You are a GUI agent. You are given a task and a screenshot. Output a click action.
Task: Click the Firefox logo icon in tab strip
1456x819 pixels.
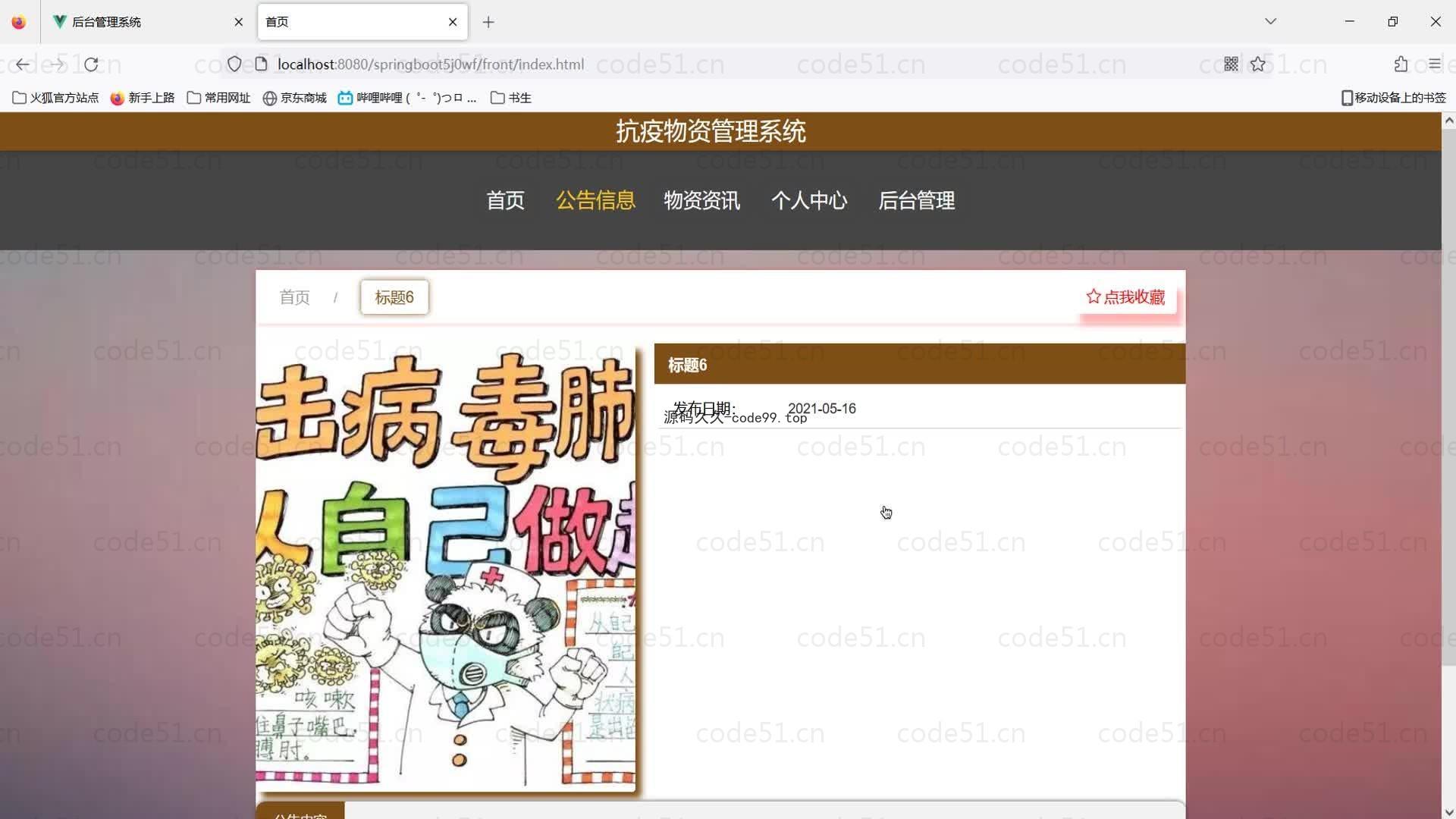coord(19,22)
